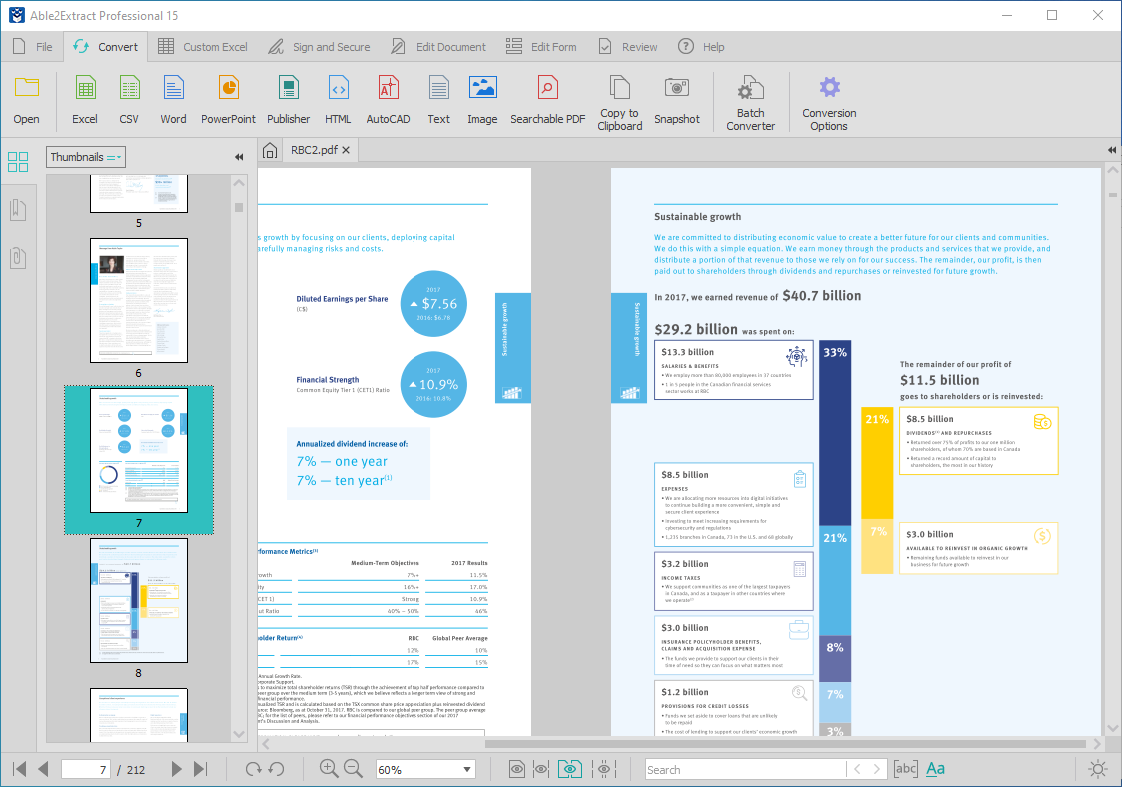Select page 8 thumbnail
The width and height of the screenshot is (1122, 787).
click(139, 600)
